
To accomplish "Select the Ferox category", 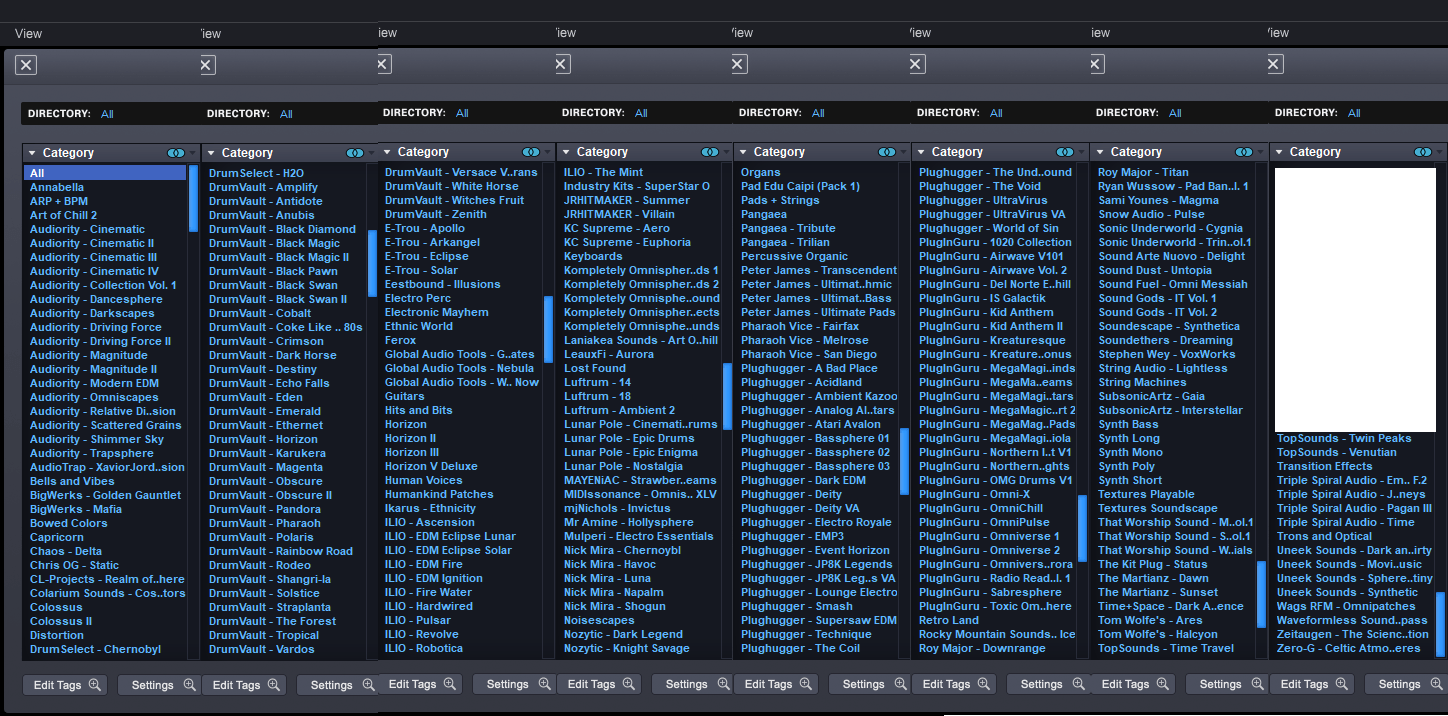I will [401, 340].
